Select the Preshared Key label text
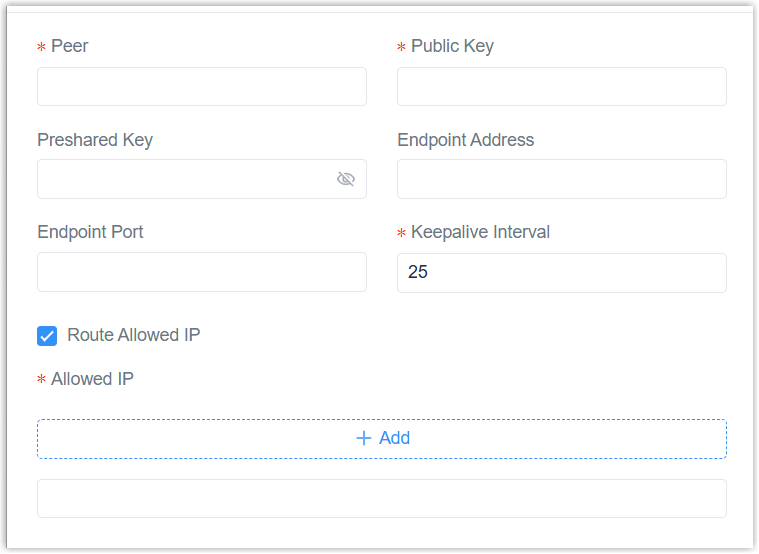The width and height of the screenshot is (759, 554). [x=95, y=140]
